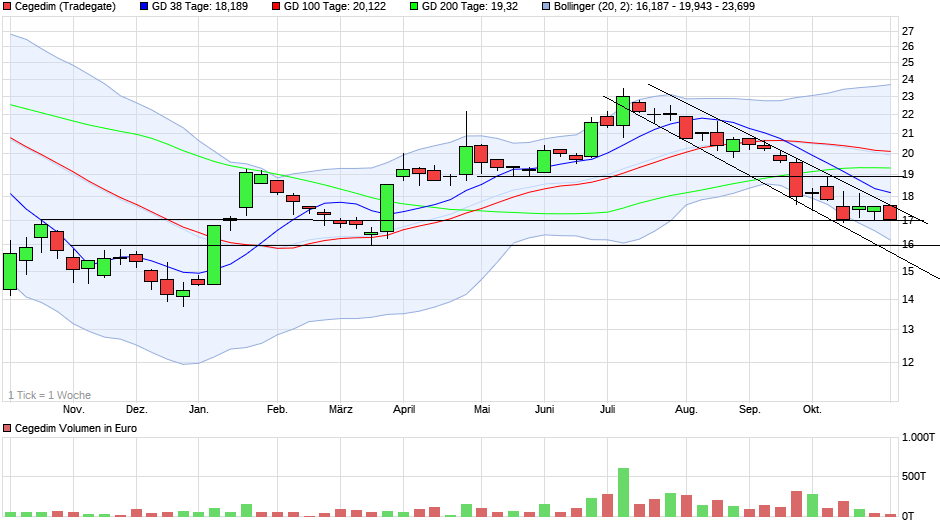Viewport: 940px width, 526px height.
Task: Click price axis value 12
Action: pos(908,362)
